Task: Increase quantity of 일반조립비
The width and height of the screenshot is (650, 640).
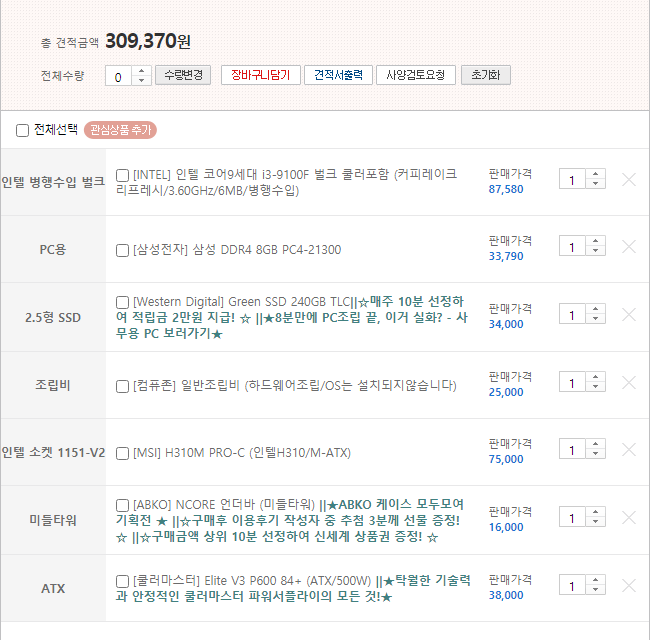Action: point(596,377)
